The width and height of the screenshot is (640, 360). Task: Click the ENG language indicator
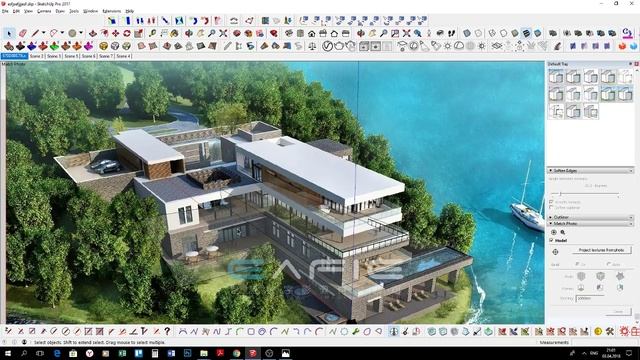pos(594,353)
